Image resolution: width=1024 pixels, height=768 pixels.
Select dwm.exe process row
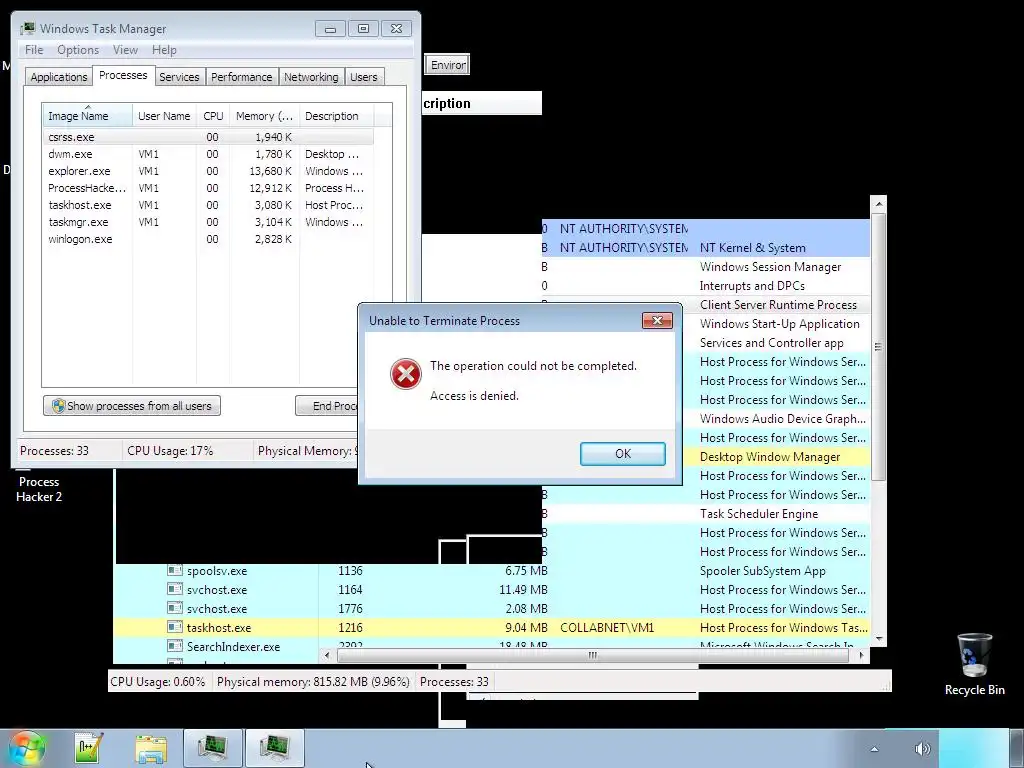tap(208, 154)
